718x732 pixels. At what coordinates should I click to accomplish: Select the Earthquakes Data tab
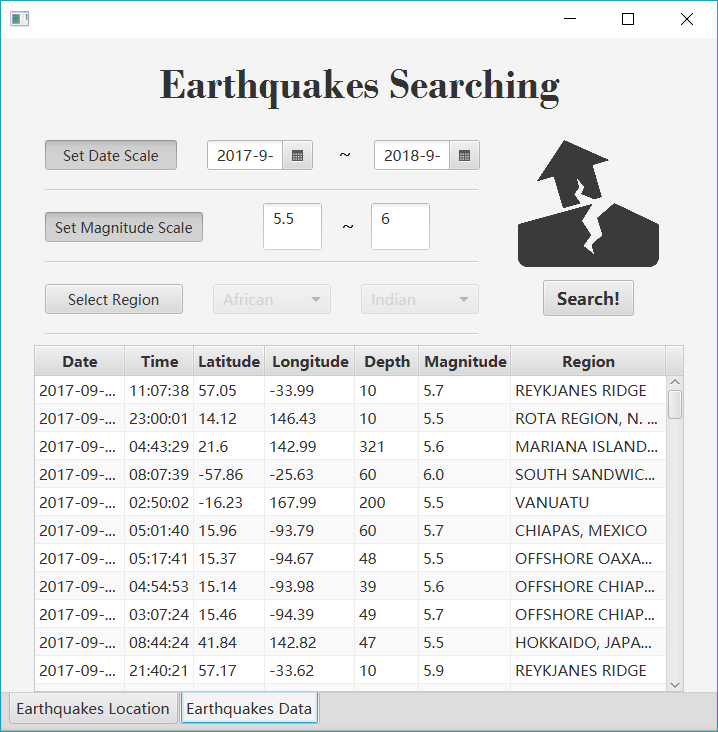pos(249,708)
